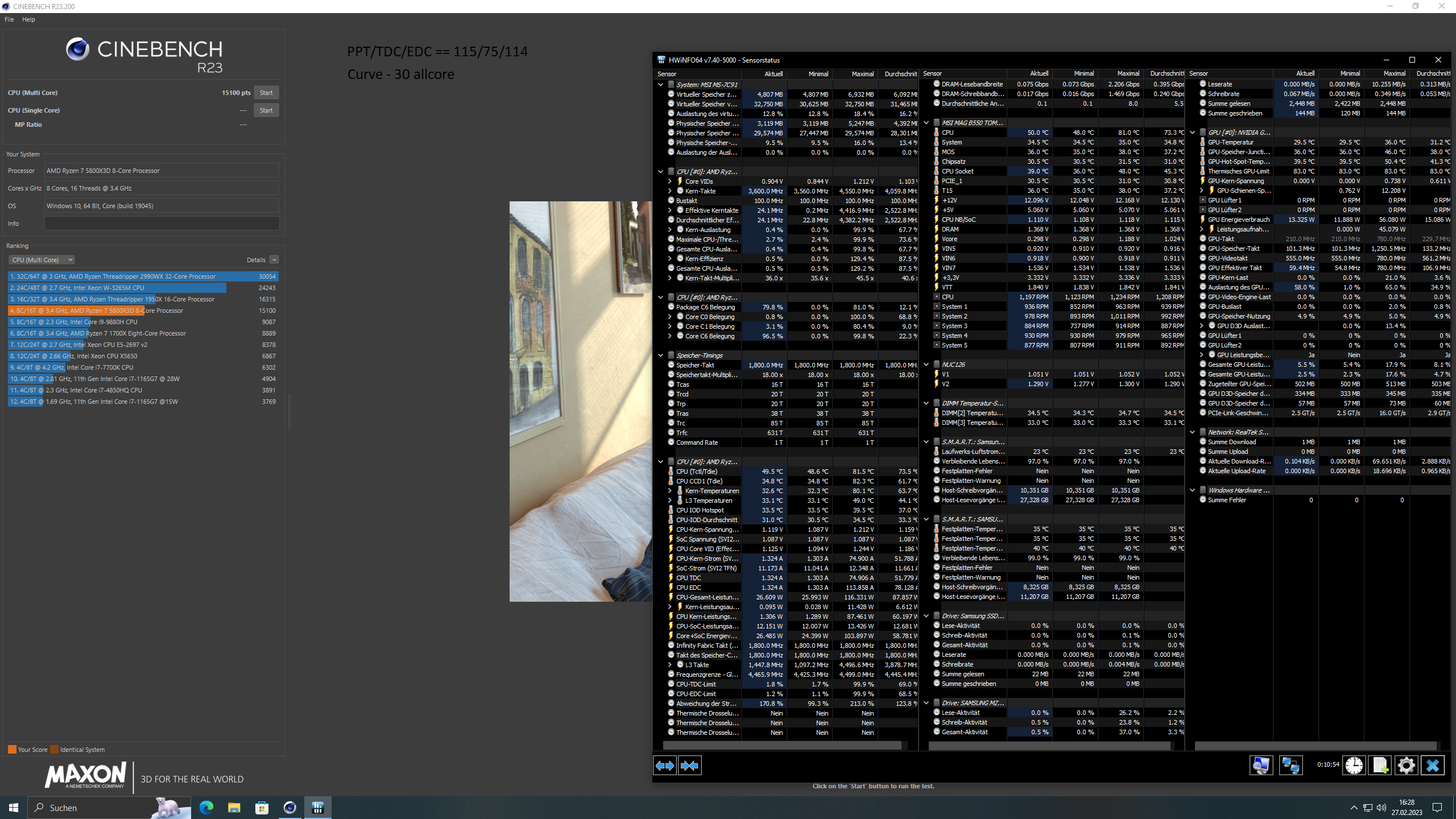The width and height of the screenshot is (1456, 819).
Task: Click the expand columns arrows icon in HWiNFO
Action: click(664, 766)
